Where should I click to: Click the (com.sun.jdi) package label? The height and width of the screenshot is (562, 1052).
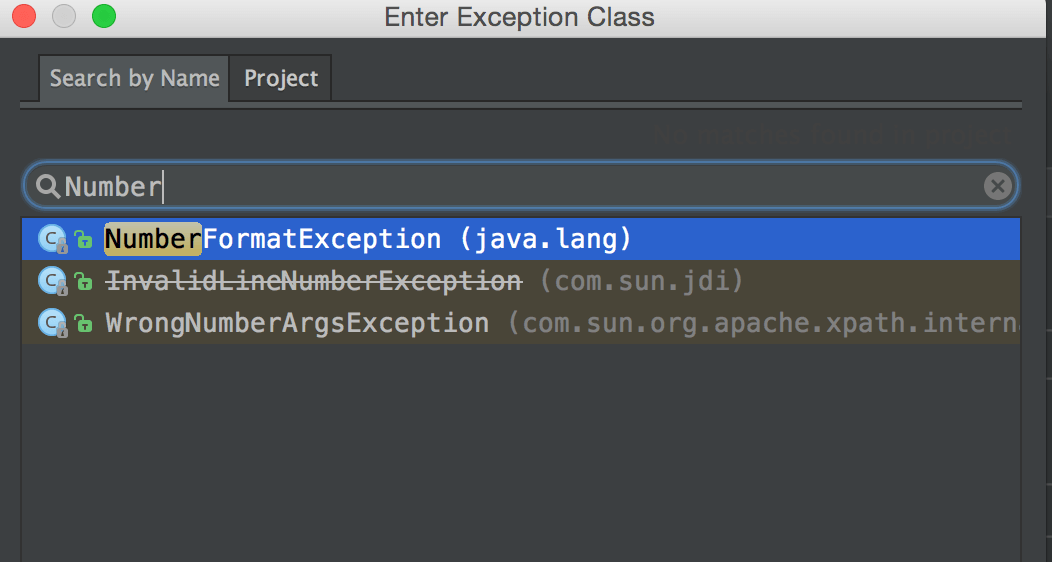(x=642, y=282)
